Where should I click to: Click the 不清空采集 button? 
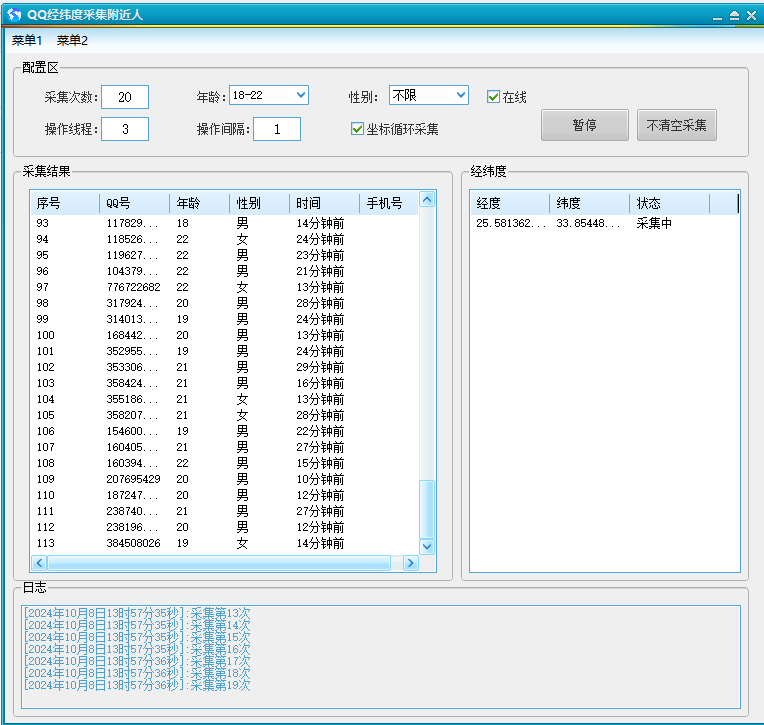click(x=676, y=125)
